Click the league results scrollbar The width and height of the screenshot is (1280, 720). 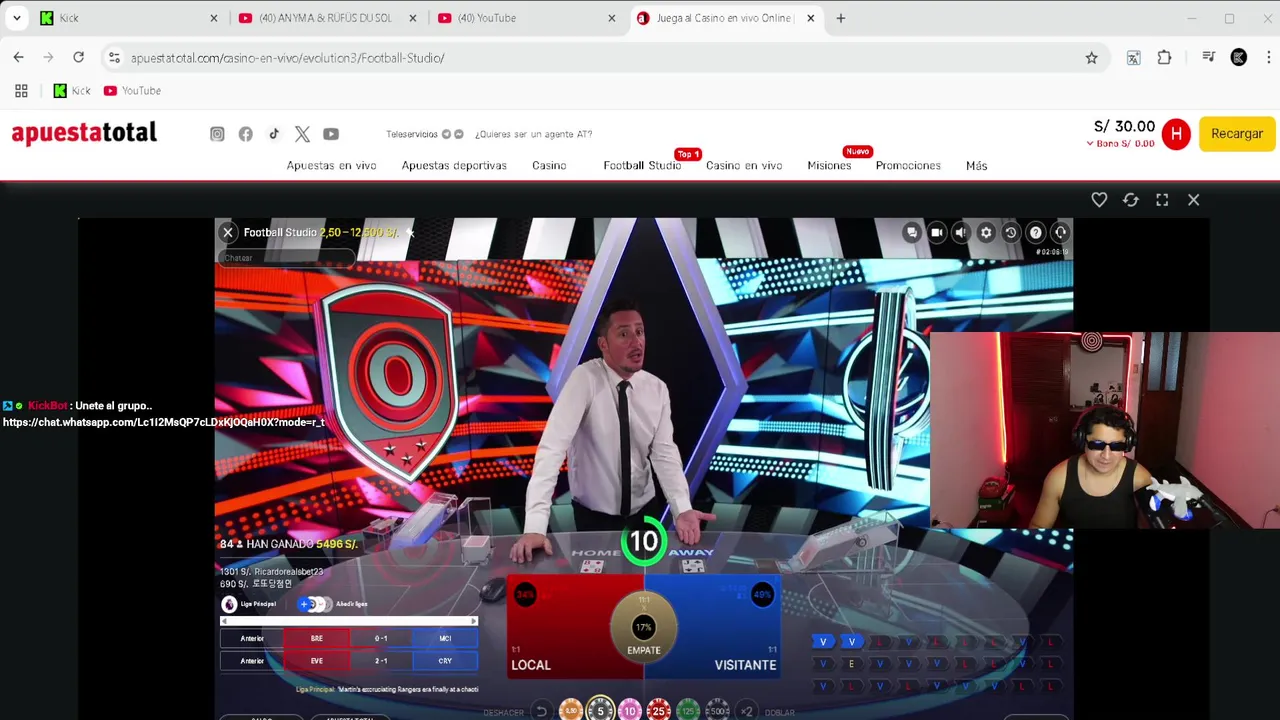click(349, 621)
